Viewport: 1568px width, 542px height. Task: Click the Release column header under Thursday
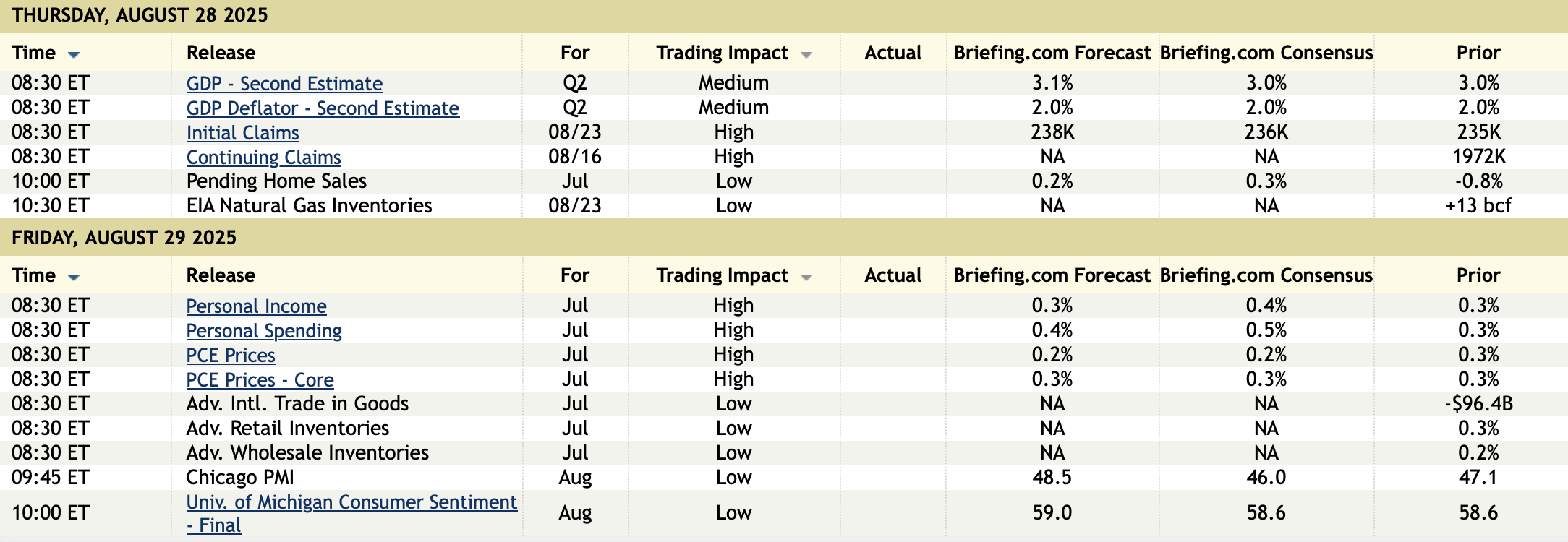pyautogui.click(x=221, y=53)
